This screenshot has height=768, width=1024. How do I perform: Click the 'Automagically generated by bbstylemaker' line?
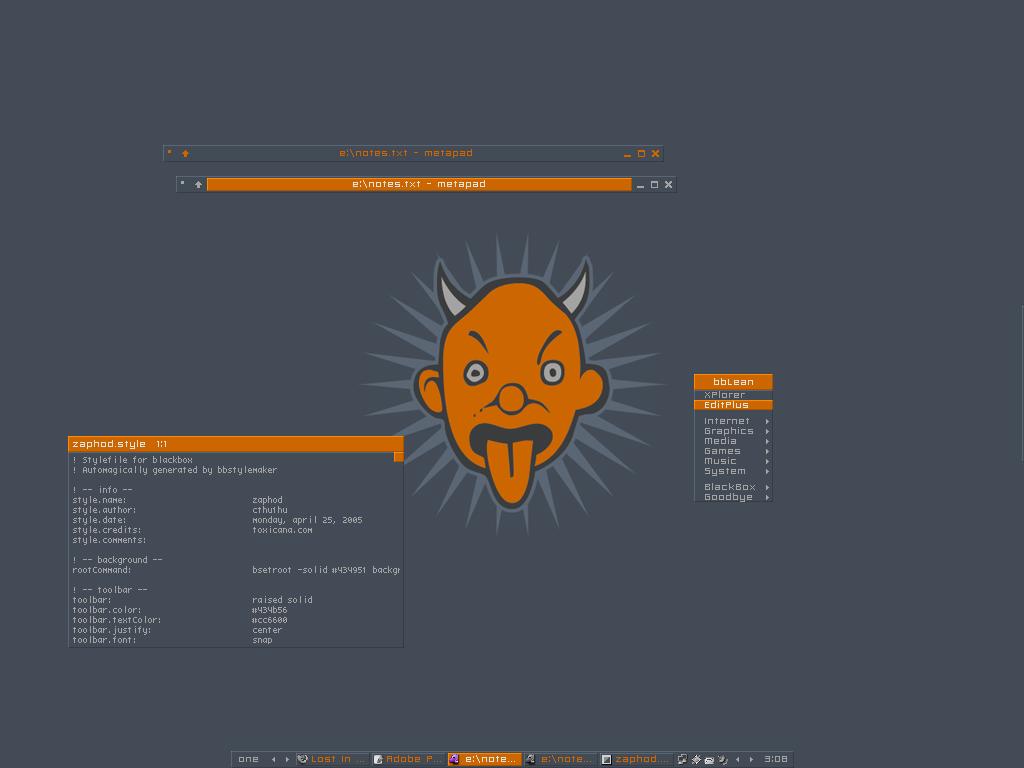[x=180, y=470]
